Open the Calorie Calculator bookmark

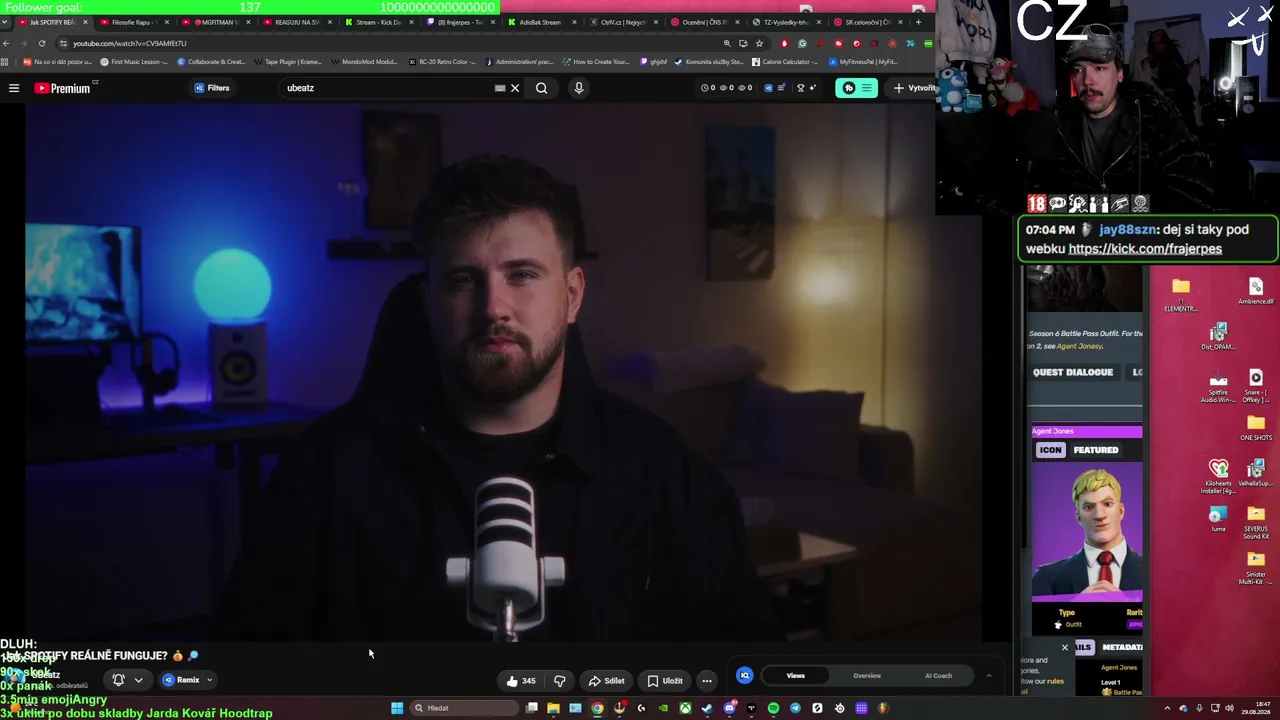(x=785, y=62)
